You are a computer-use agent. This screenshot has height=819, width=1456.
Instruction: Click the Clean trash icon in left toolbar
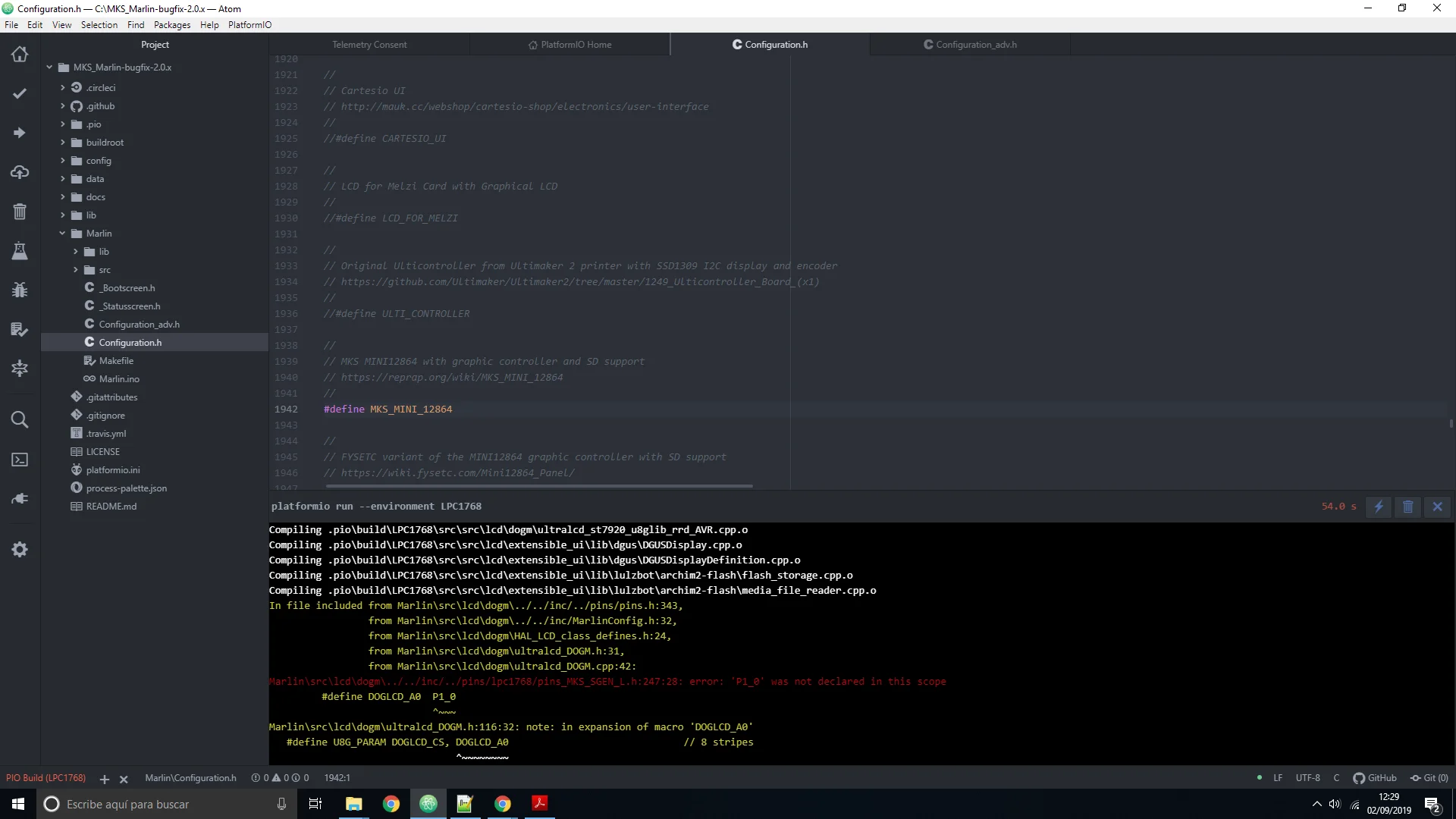coord(20,212)
